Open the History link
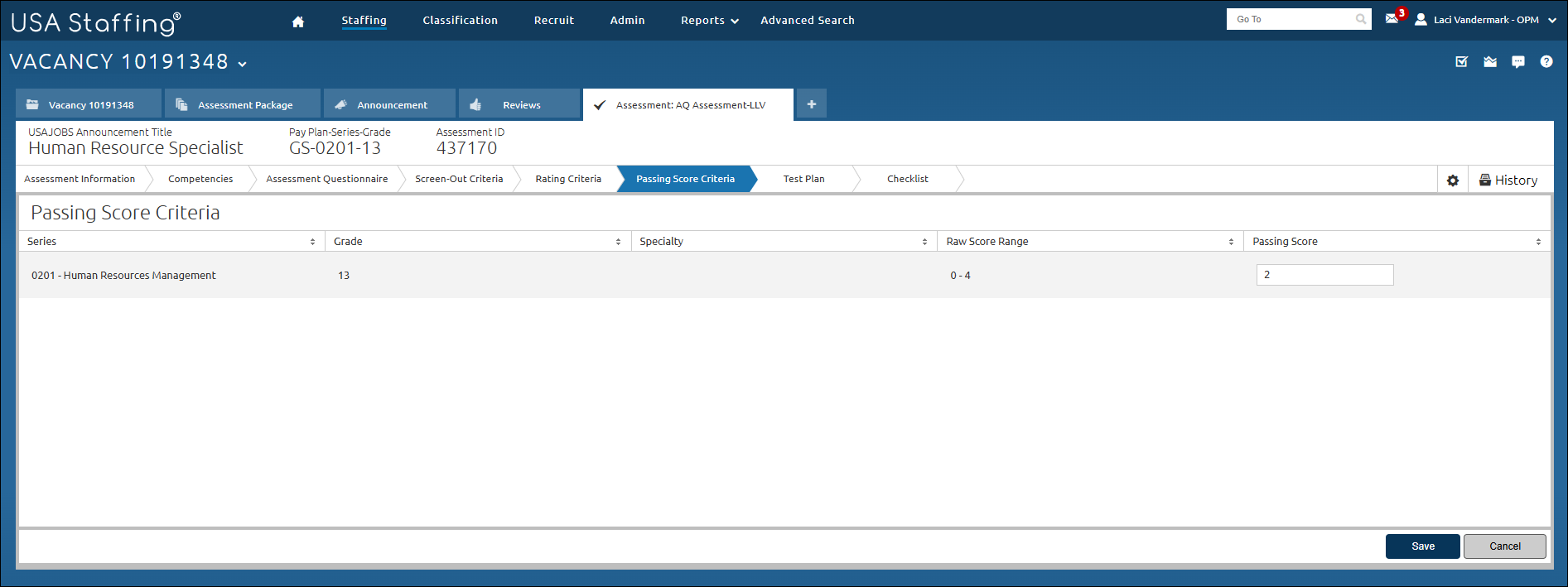Viewport: 1568px width, 587px height. click(1508, 180)
